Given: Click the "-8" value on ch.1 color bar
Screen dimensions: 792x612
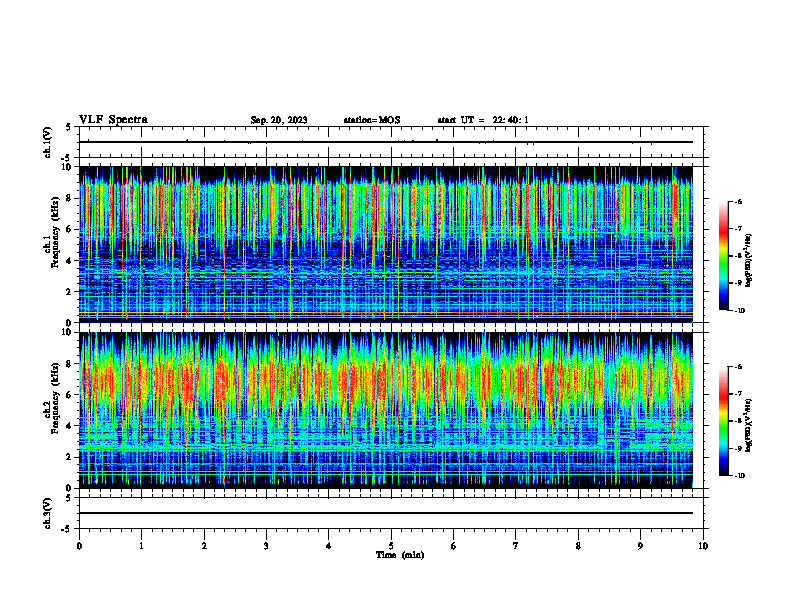Looking at the screenshot, I should pos(738,256).
